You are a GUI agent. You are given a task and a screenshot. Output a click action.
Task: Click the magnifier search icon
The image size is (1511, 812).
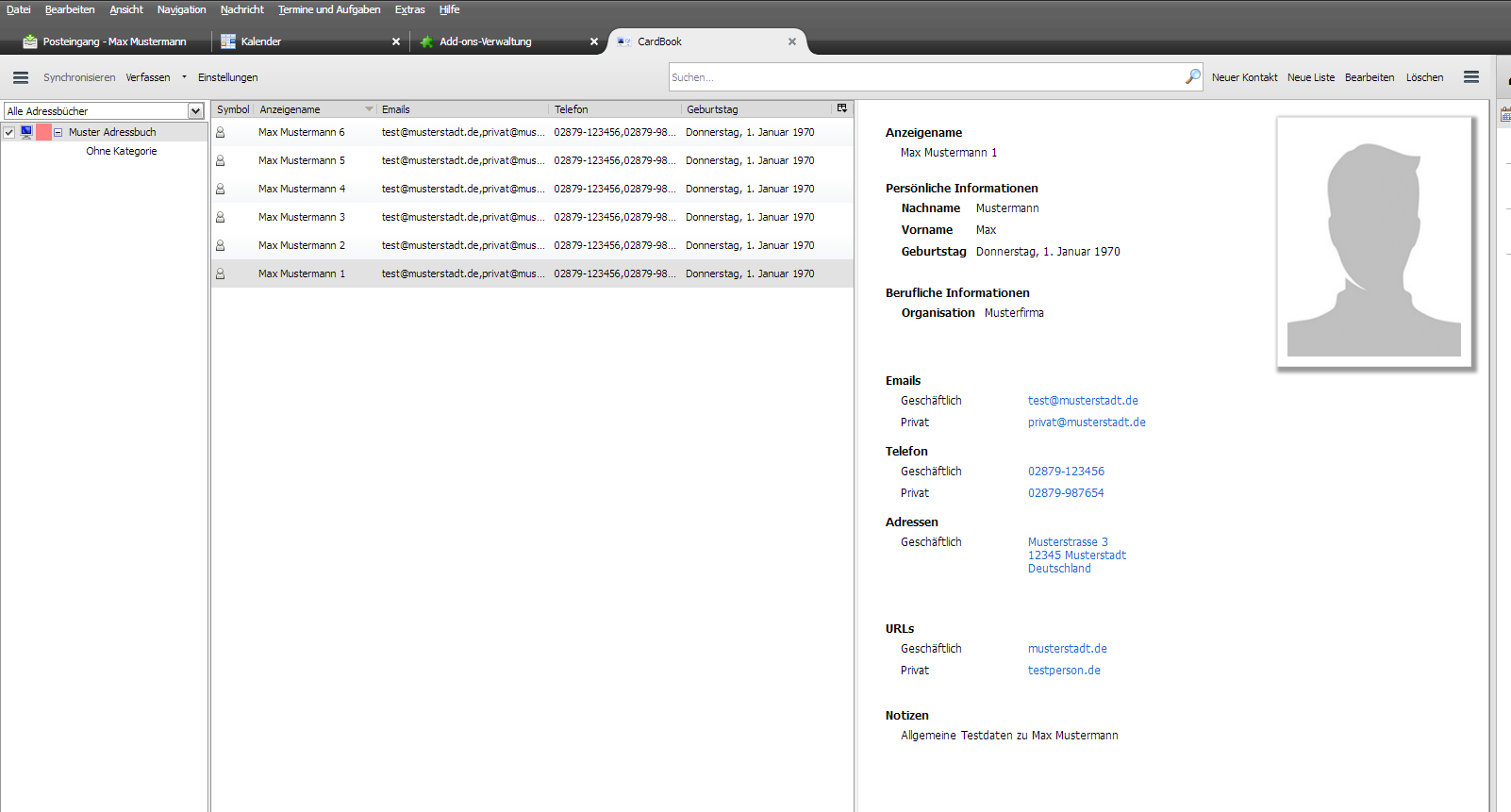click(1193, 76)
